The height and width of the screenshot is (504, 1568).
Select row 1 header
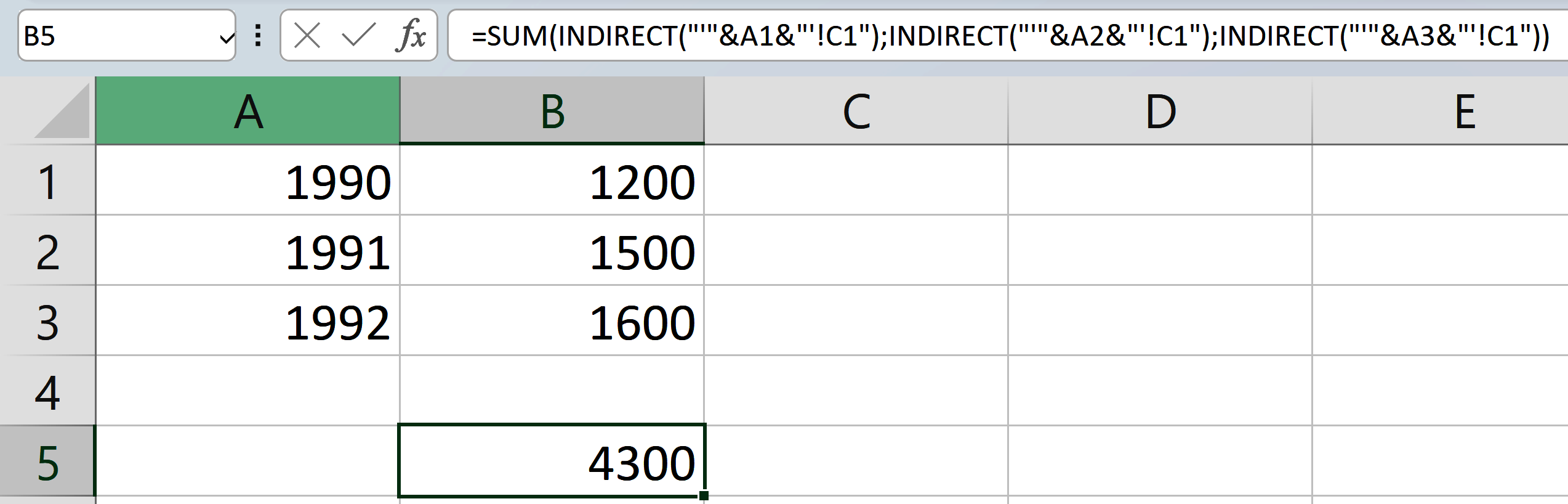(x=49, y=181)
